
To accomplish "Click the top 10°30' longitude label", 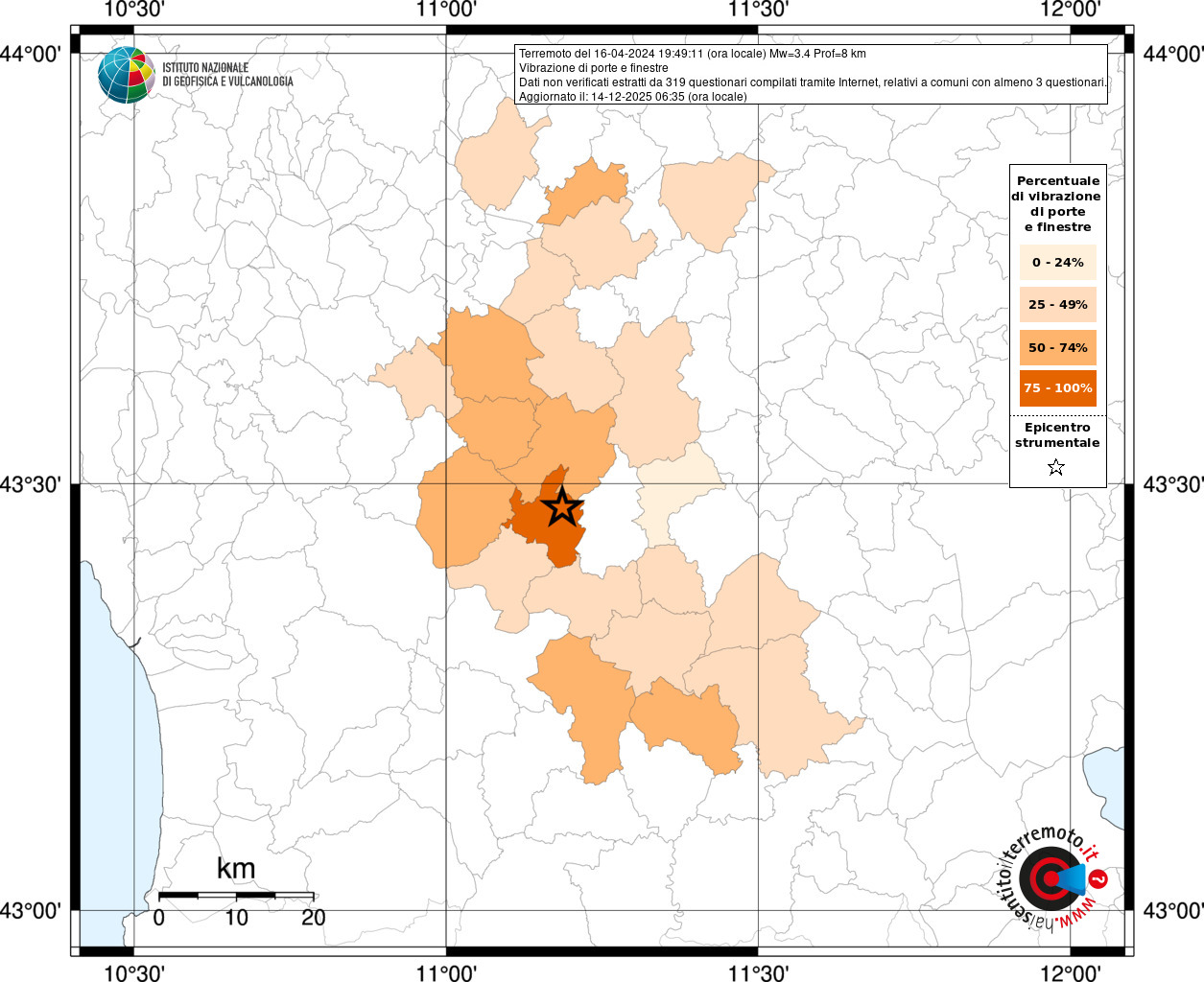I will (x=133, y=10).
